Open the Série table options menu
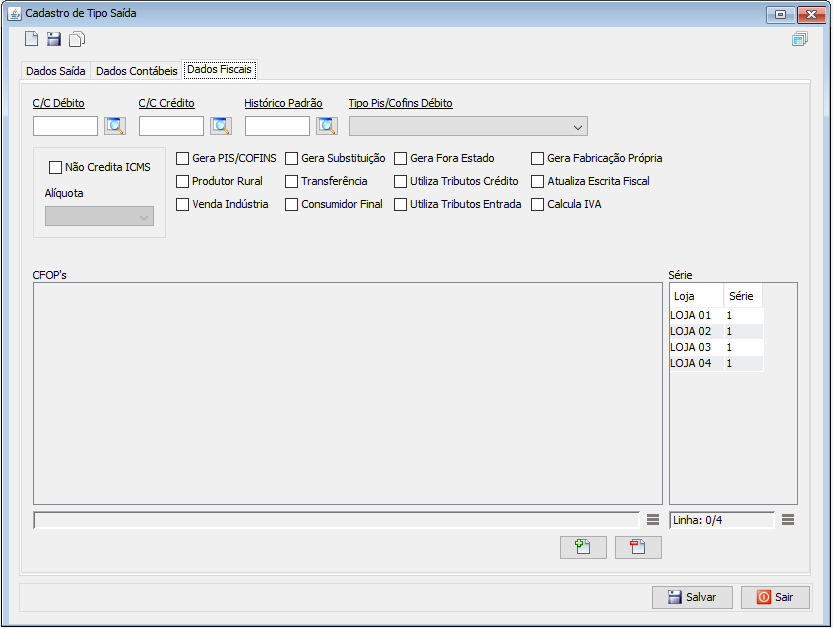Image resolution: width=833 pixels, height=629 pixels. click(788, 520)
